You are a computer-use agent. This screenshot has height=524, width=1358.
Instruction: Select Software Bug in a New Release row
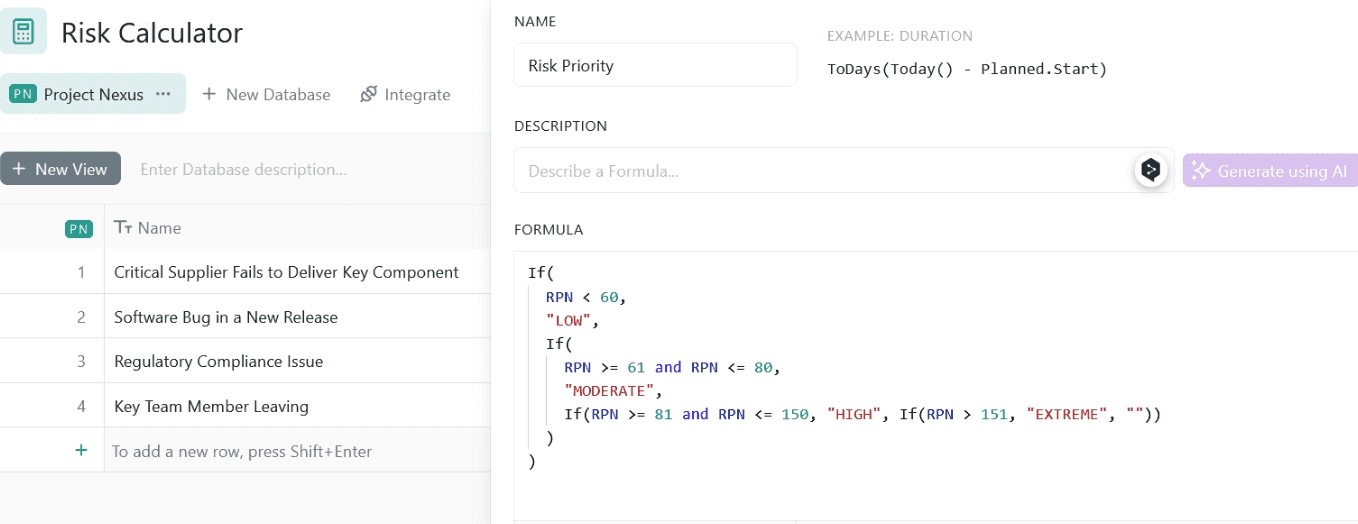[x=226, y=317]
